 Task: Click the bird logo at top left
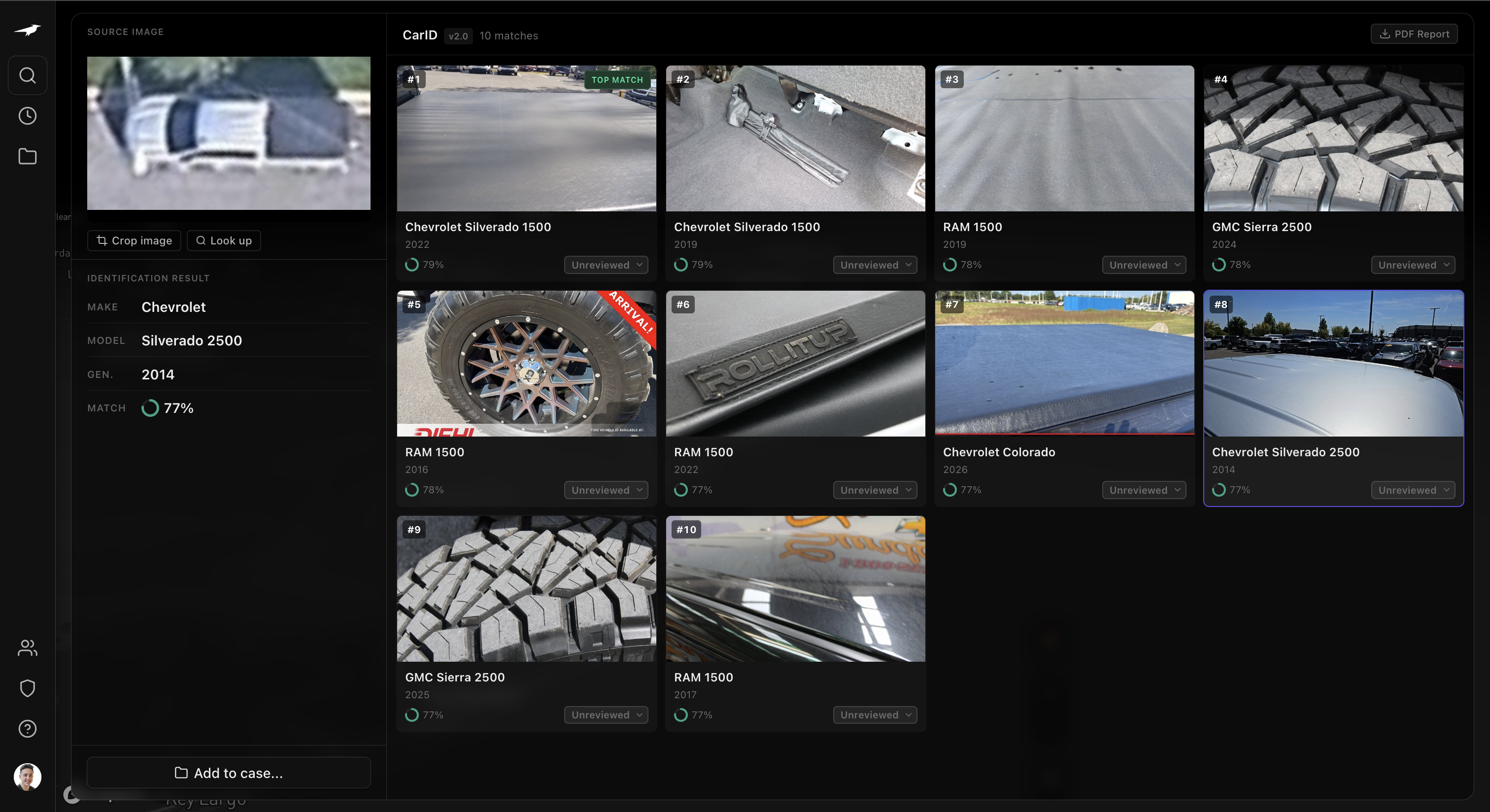tap(27, 30)
